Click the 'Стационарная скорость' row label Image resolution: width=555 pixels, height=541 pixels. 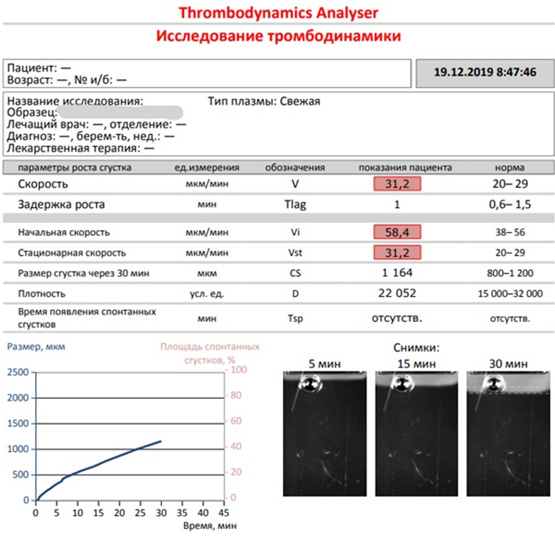[72, 253]
